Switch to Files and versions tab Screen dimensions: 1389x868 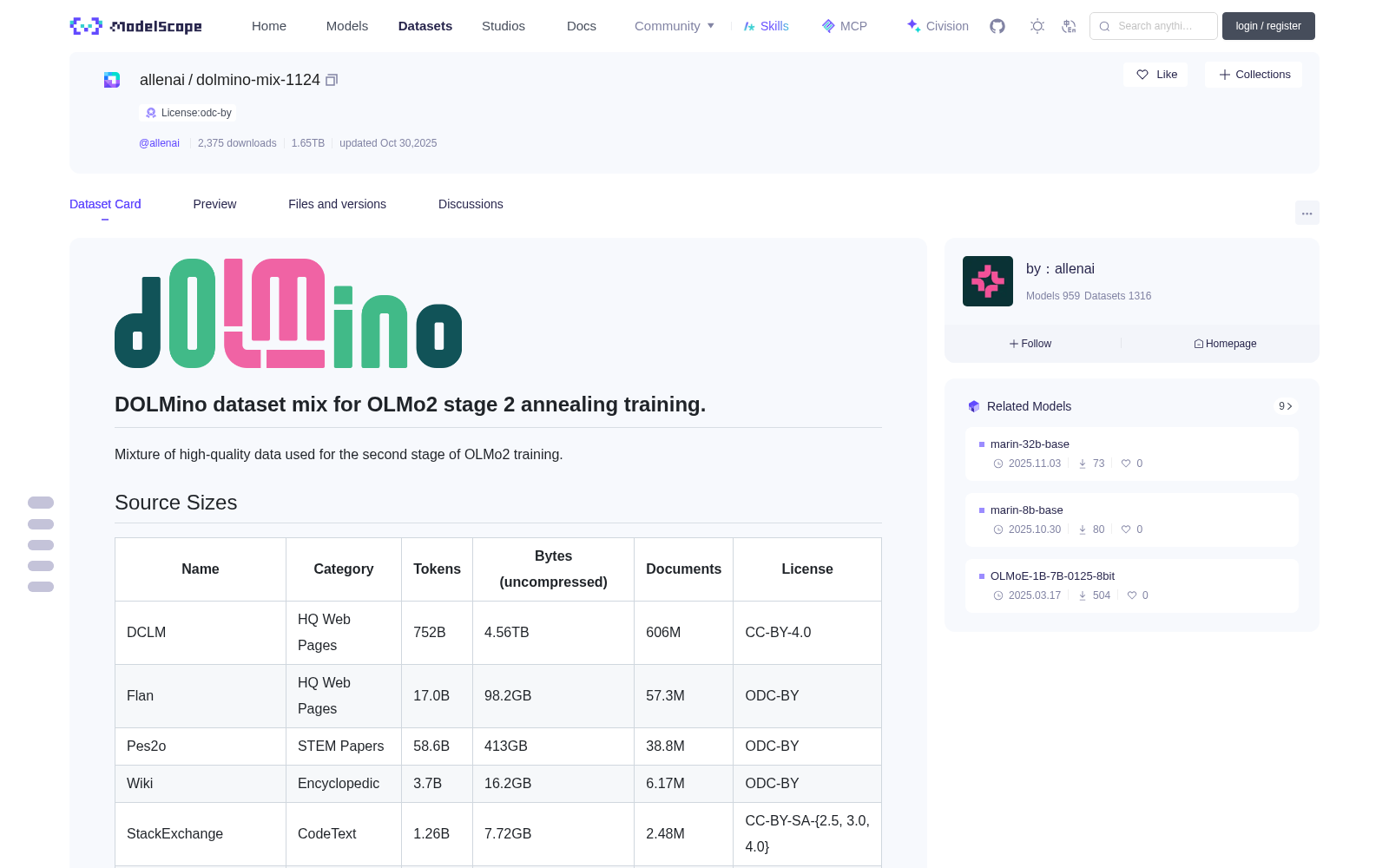337,204
